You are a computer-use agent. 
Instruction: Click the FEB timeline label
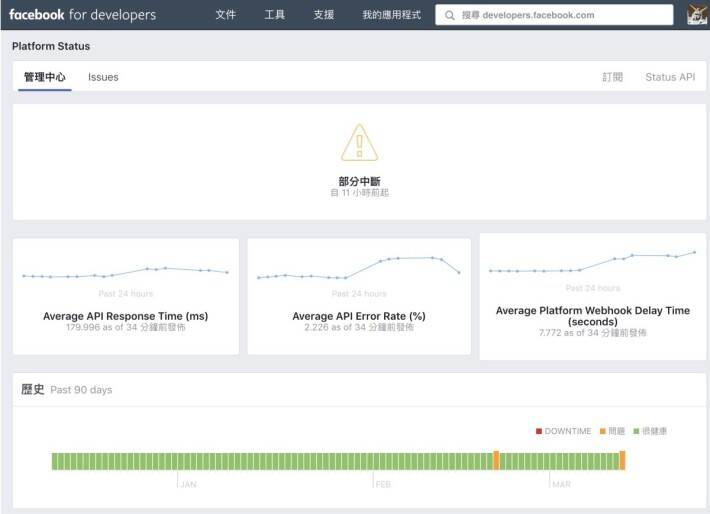click(383, 485)
